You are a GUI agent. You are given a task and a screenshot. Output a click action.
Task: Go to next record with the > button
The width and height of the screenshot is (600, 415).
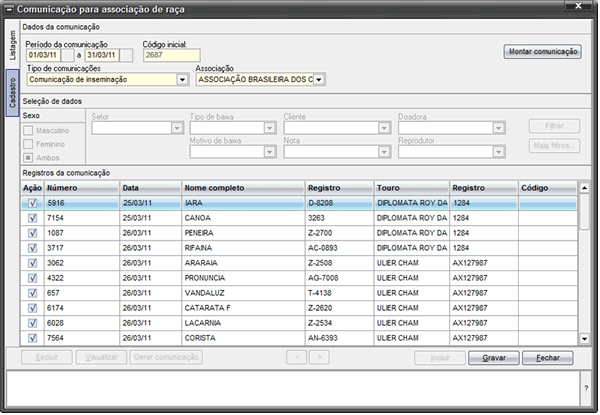pyautogui.click(x=320, y=358)
